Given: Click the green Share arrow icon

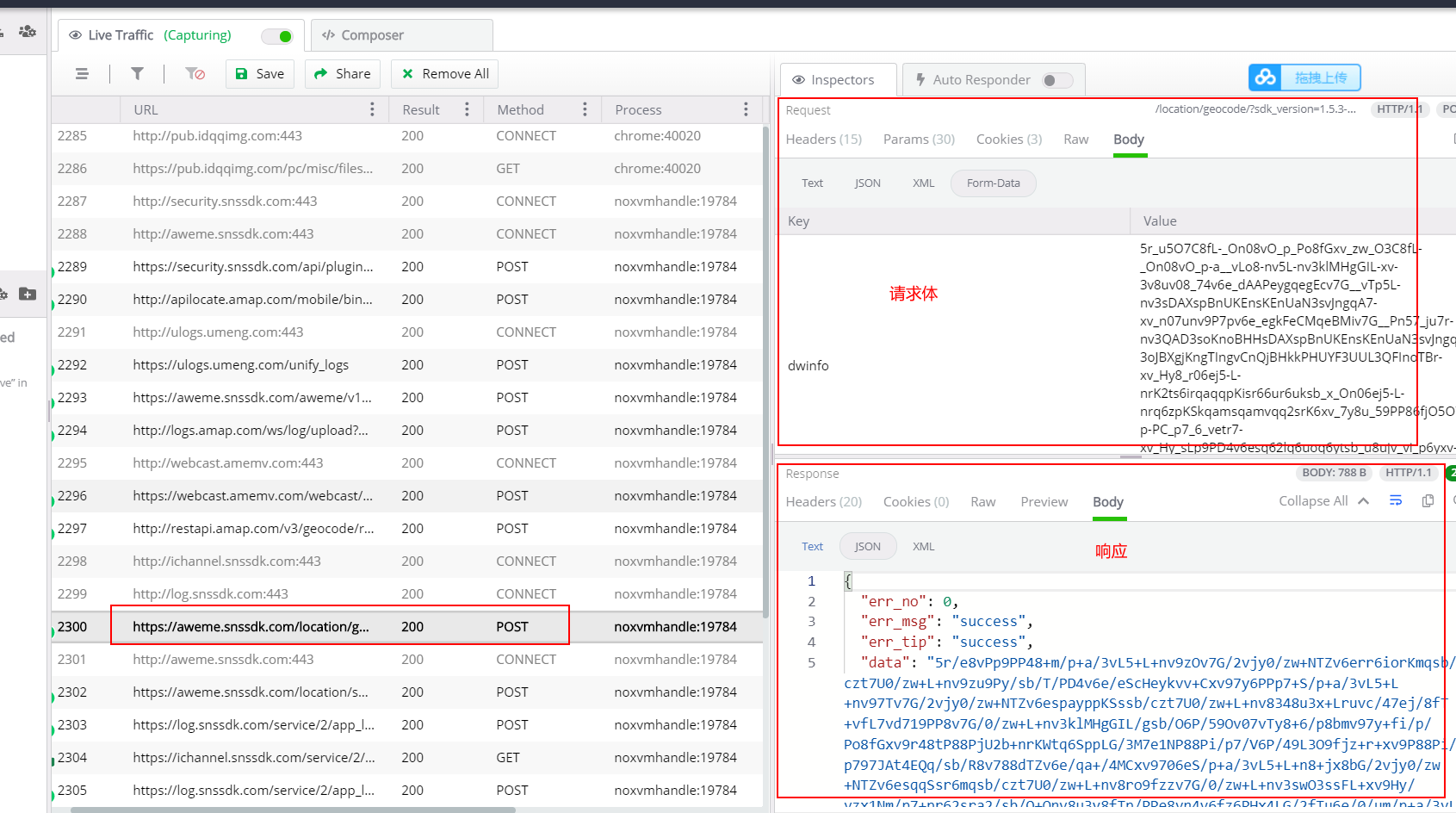Looking at the screenshot, I should coord(321,74).
